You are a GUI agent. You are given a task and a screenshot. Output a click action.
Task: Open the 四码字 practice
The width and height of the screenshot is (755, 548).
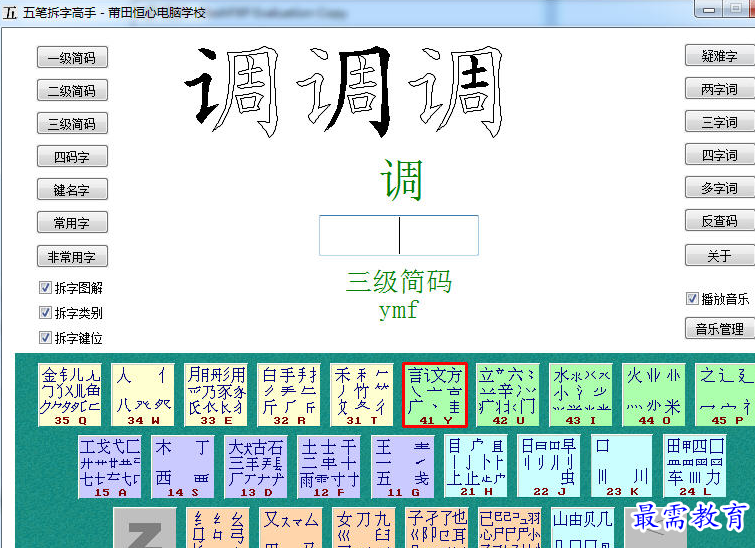click(x=72, y=157)
